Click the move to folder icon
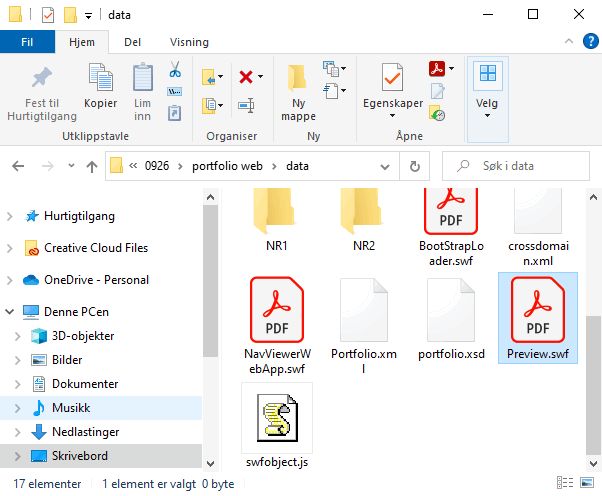 coord(209,77)
